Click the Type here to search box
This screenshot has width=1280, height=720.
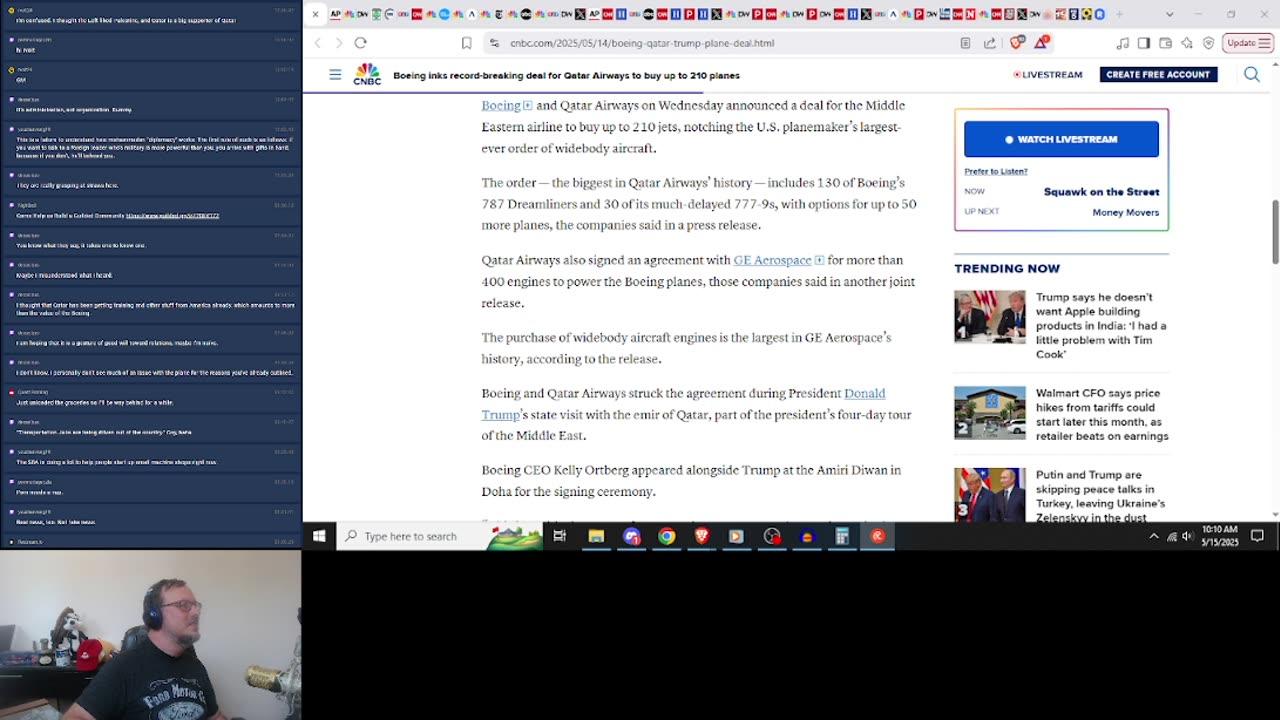pos(440,536)
